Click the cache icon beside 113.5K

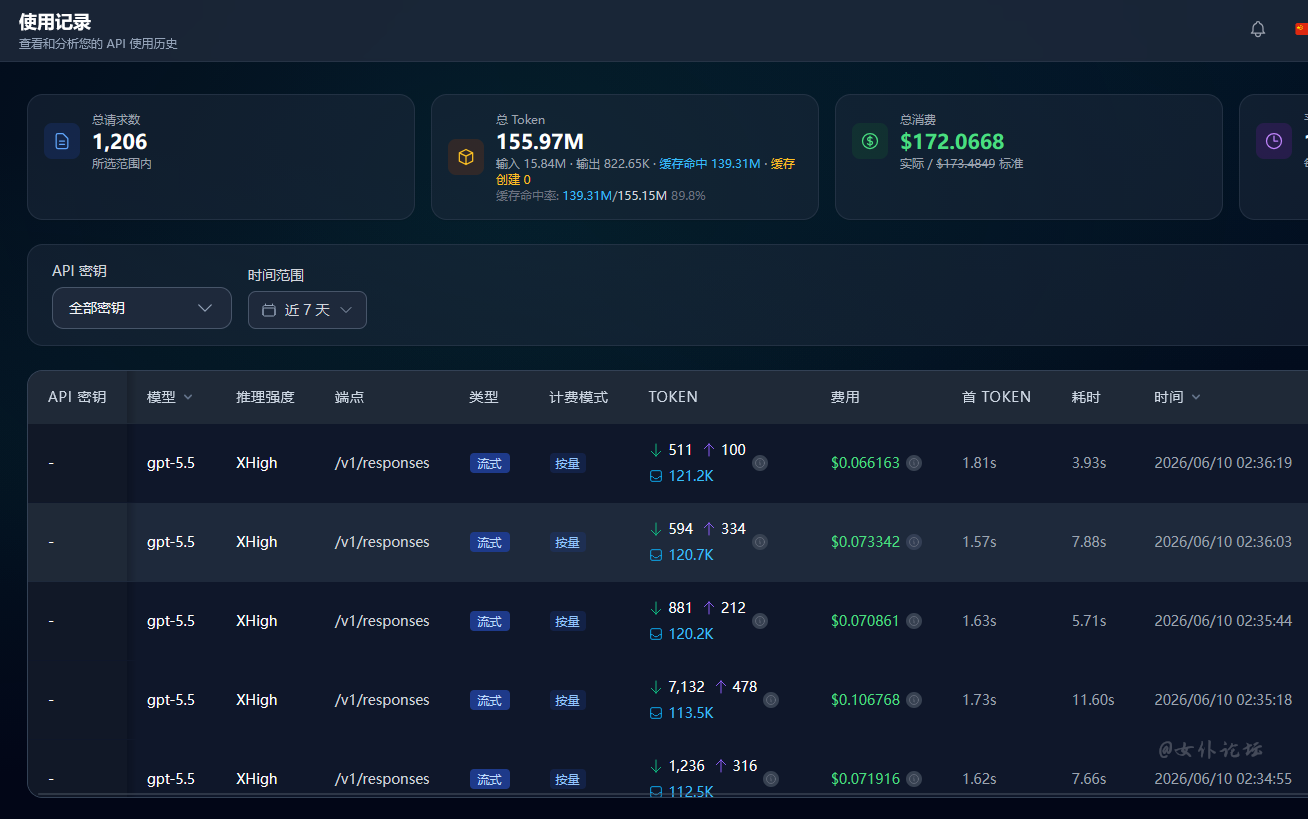coord(656,713)
